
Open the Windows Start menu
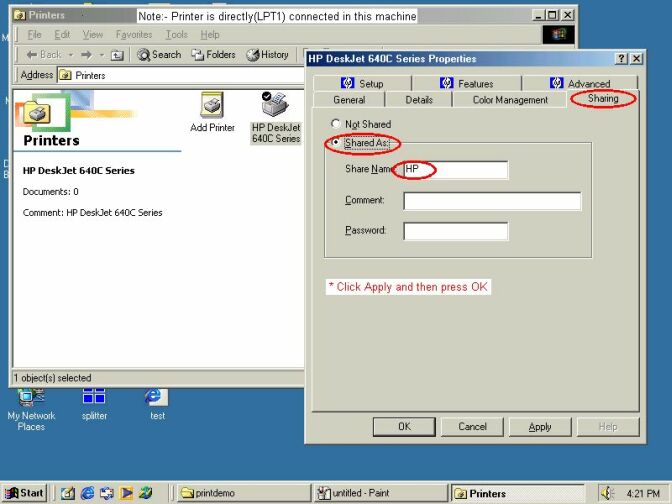tap(26, 493)
